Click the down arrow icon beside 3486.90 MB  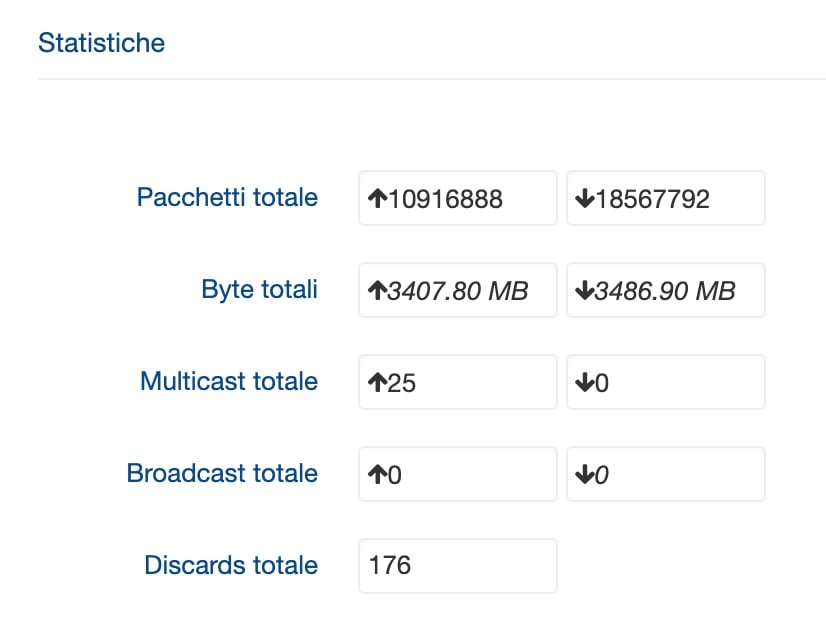tap(585, 291)
